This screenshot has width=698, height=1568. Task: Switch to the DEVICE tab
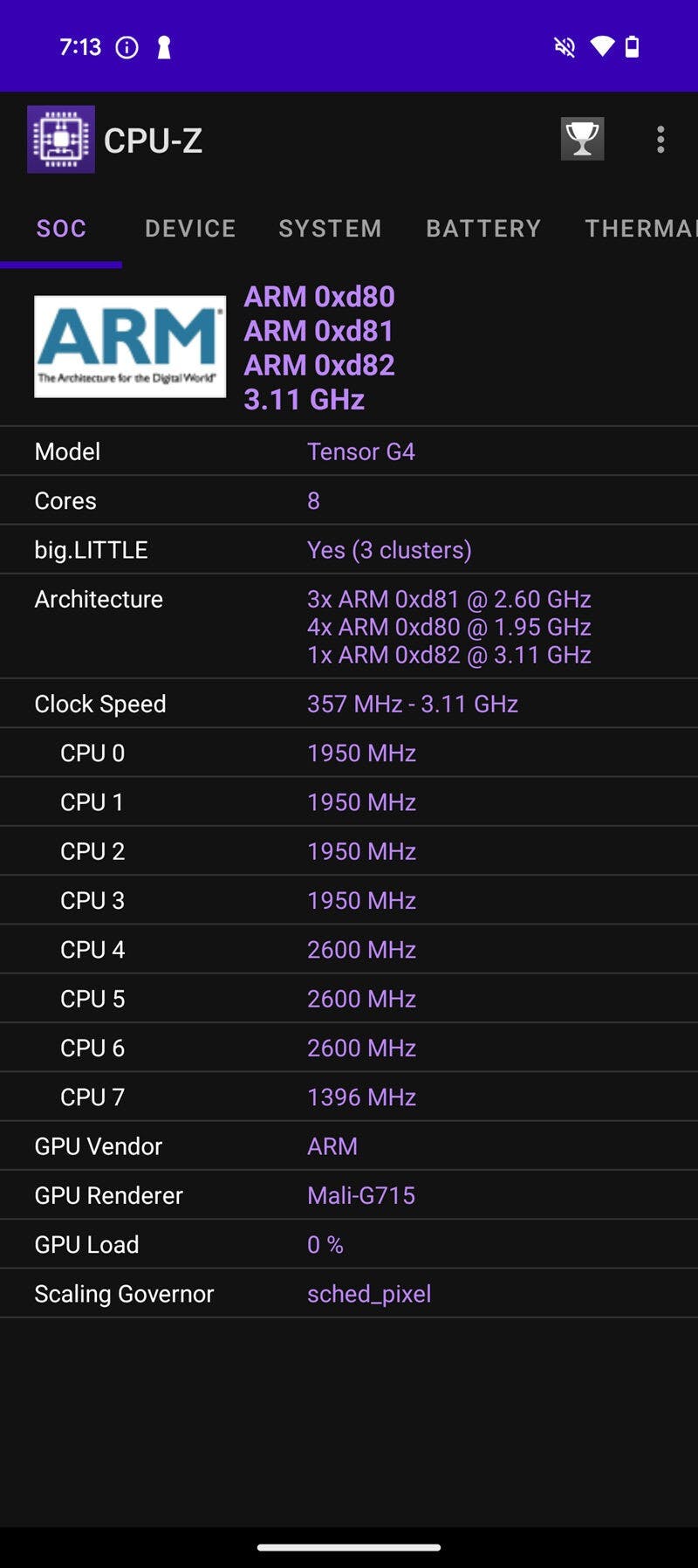tap(190, 229)
